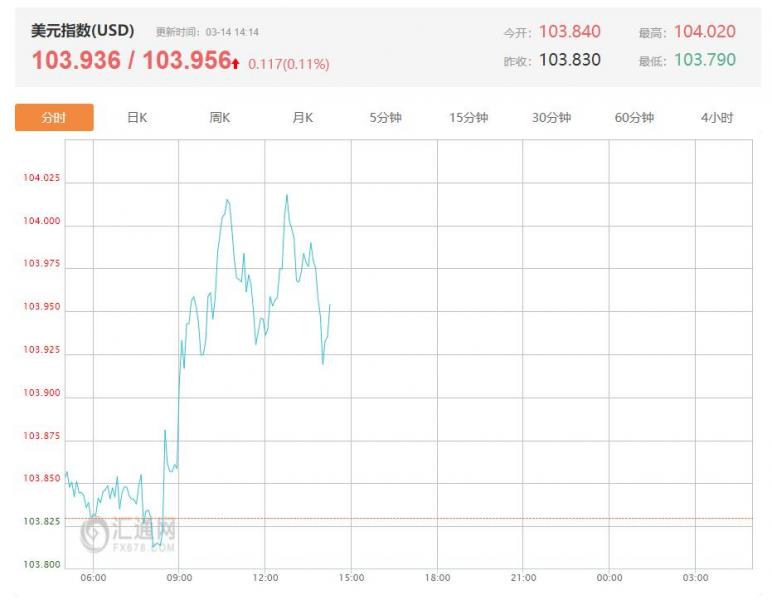This screenshot has width=772, height=600.
Task: Open the 4小时 interval tab
Action: pyautogui.click(x=716, y=117)
